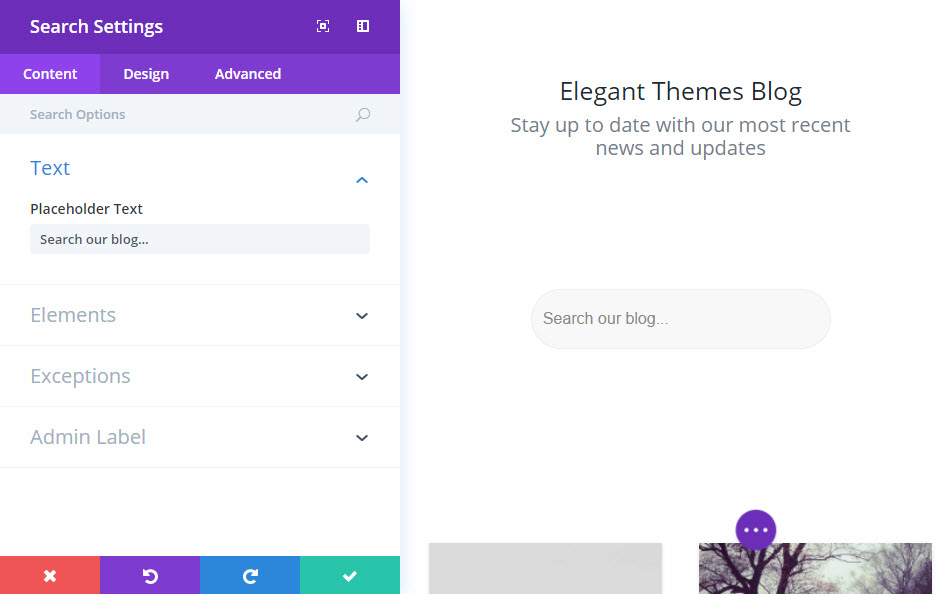Viewport: 944px width, 594px height.
Task: Open the purple three-dots builder menu
Action: pyautogui.click(x=756, y=530)
